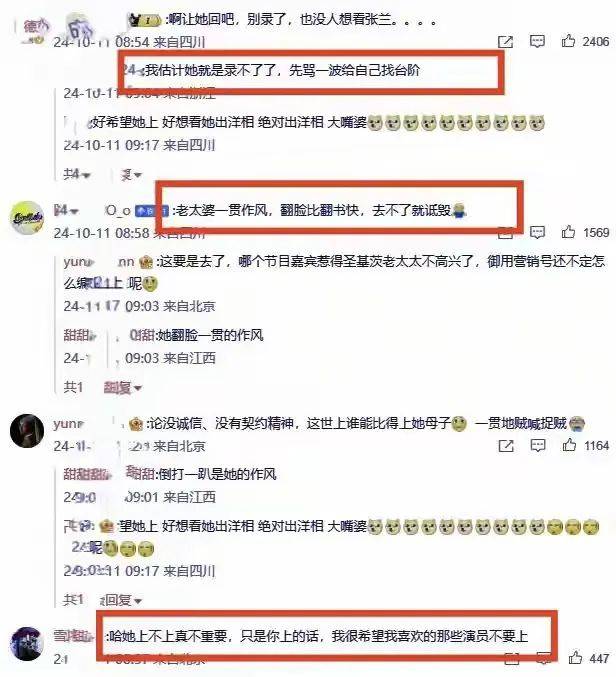The width and height of the screenshot is (616, 677).
Task: Share the 08:54 Sichuan comment
Action: 505,42
